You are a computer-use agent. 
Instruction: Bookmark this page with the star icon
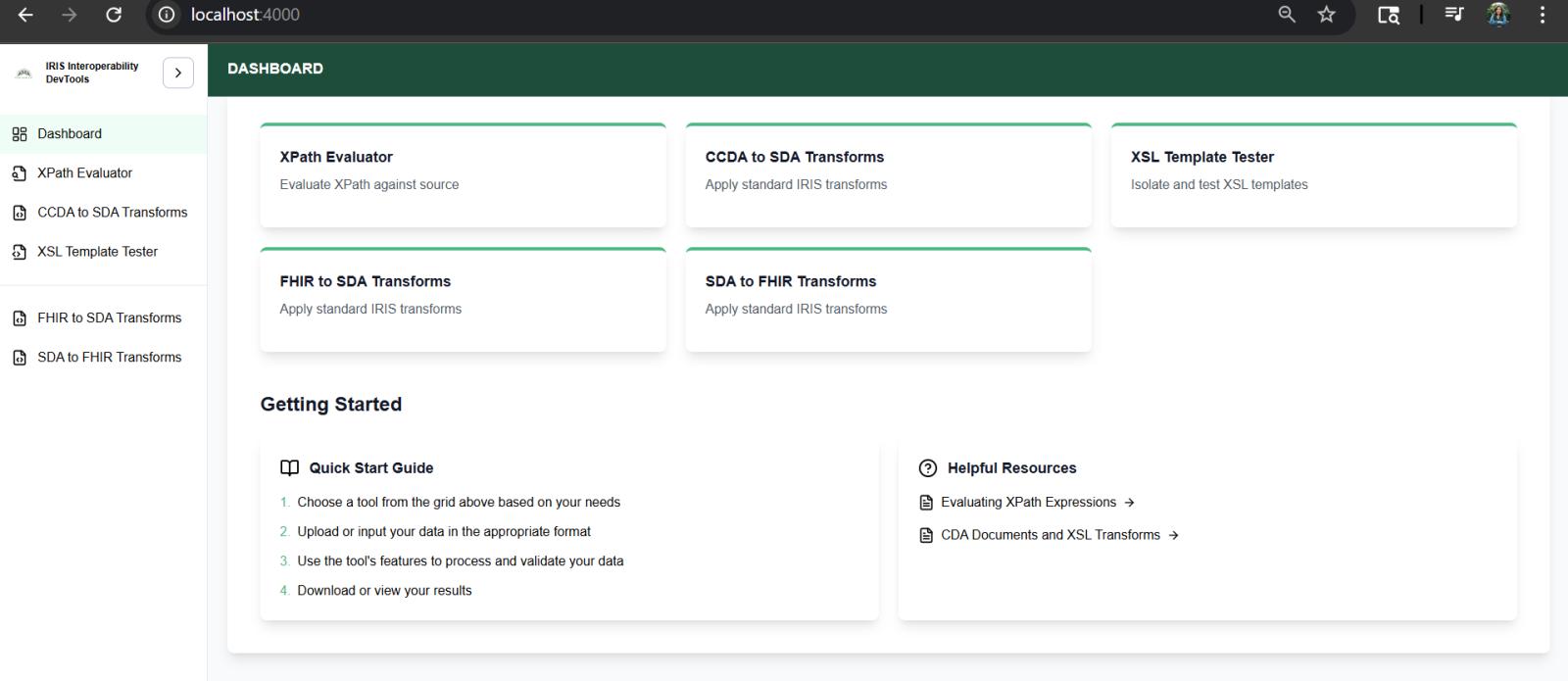[x=1326, y=15]
